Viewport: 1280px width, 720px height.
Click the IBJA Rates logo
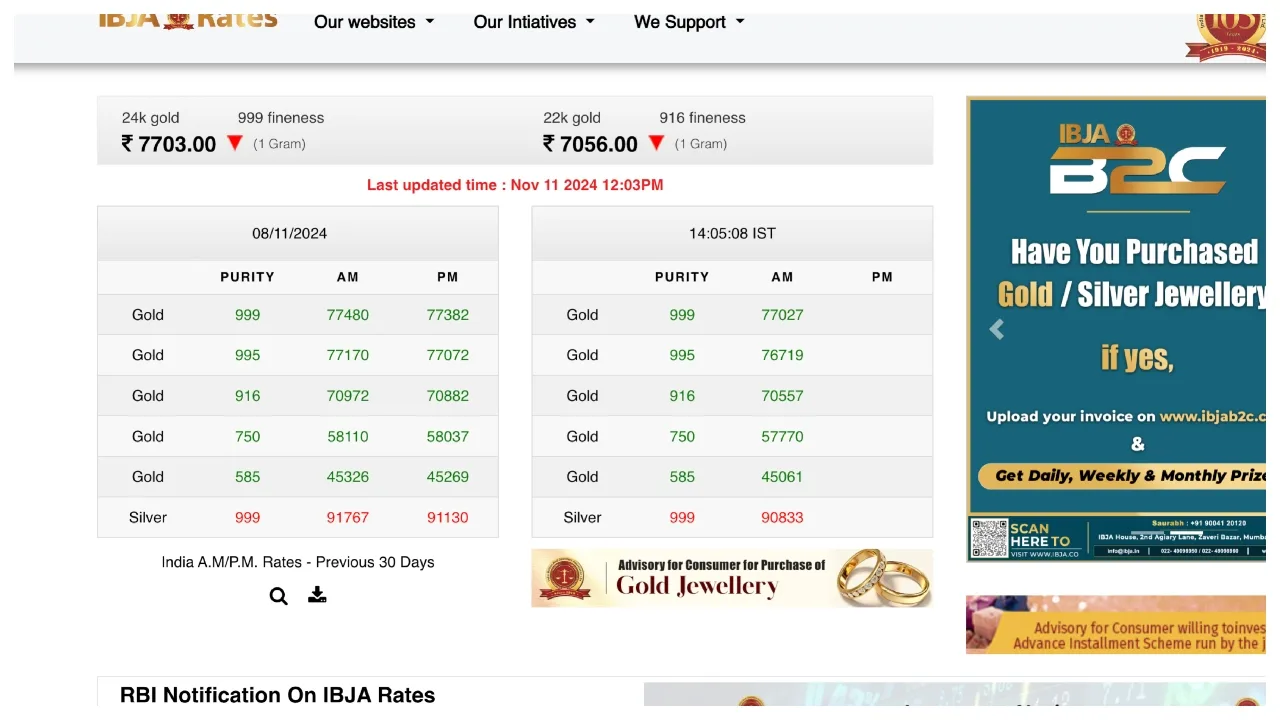188,20
